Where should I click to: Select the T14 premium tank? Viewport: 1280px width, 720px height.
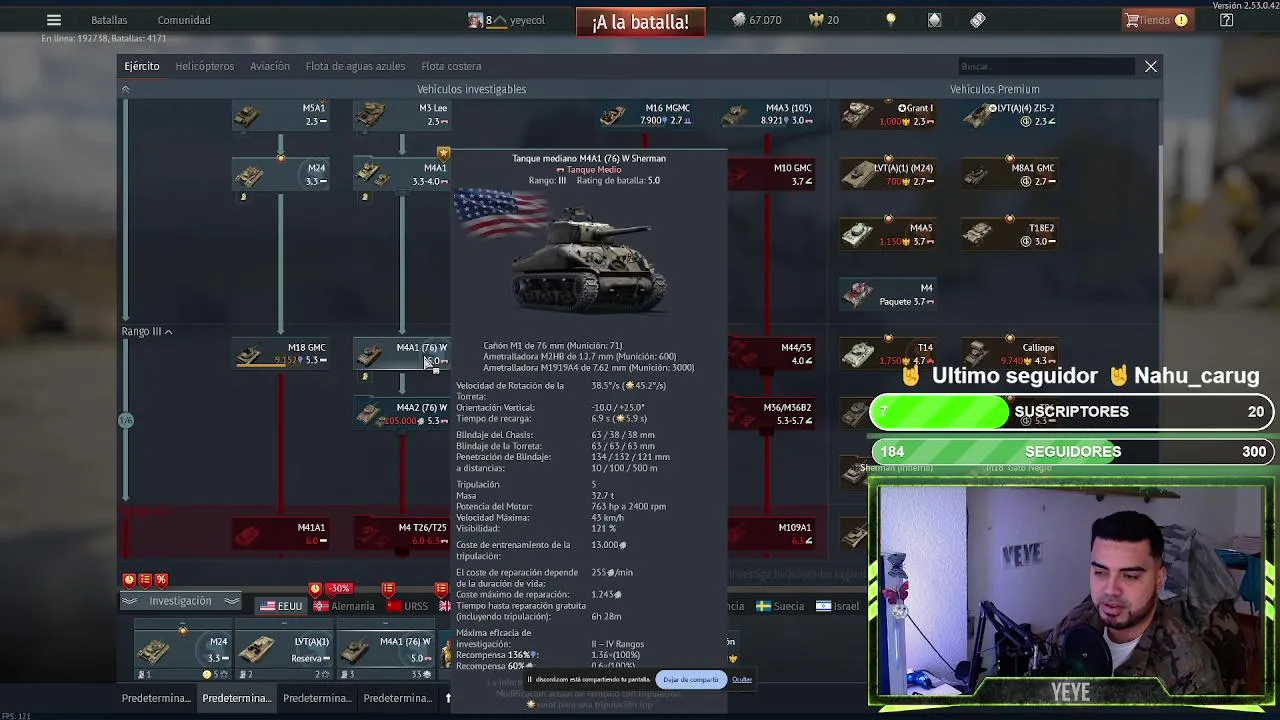(888, 354)
